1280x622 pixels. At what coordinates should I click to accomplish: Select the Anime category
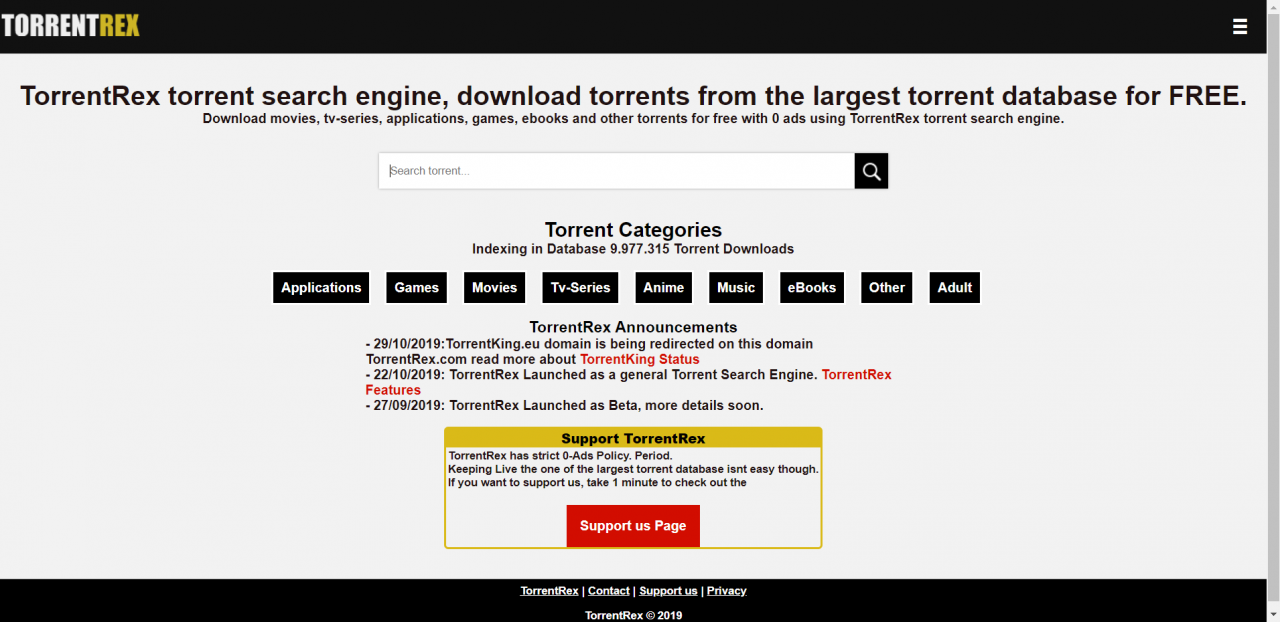tap(664, 288)
